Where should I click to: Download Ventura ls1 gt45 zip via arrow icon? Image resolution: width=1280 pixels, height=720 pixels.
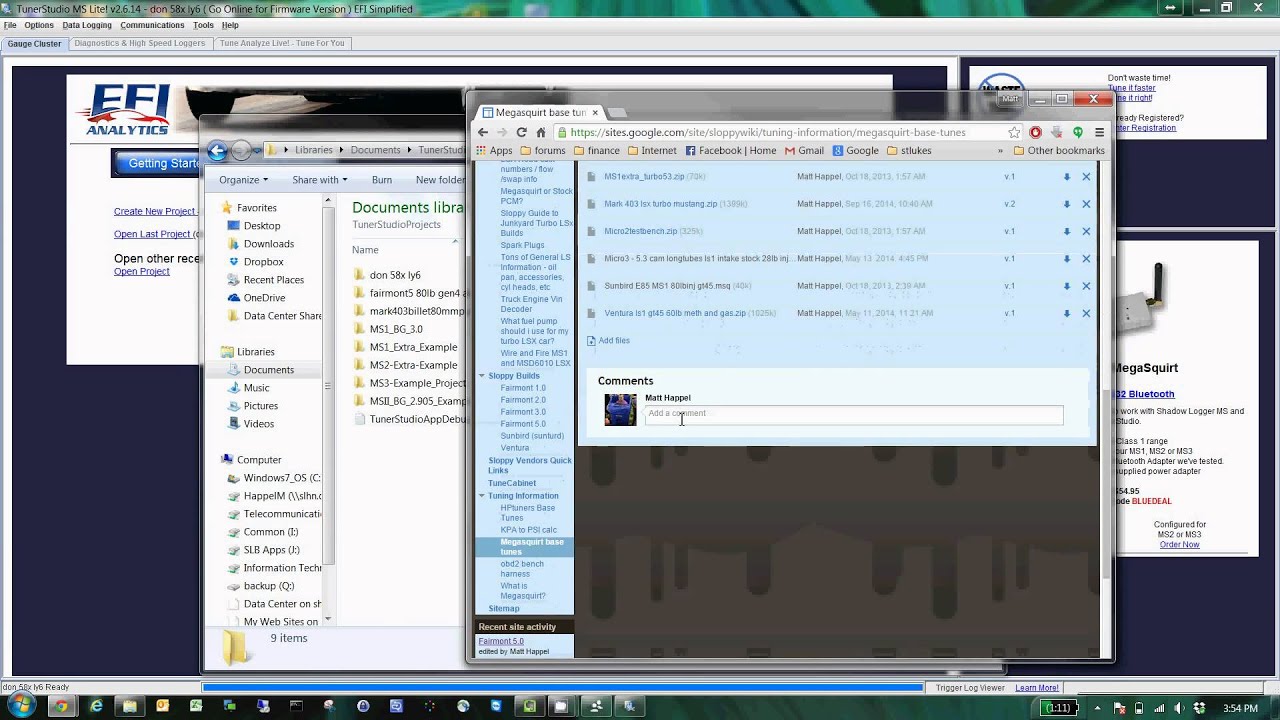pos(1066,313)
